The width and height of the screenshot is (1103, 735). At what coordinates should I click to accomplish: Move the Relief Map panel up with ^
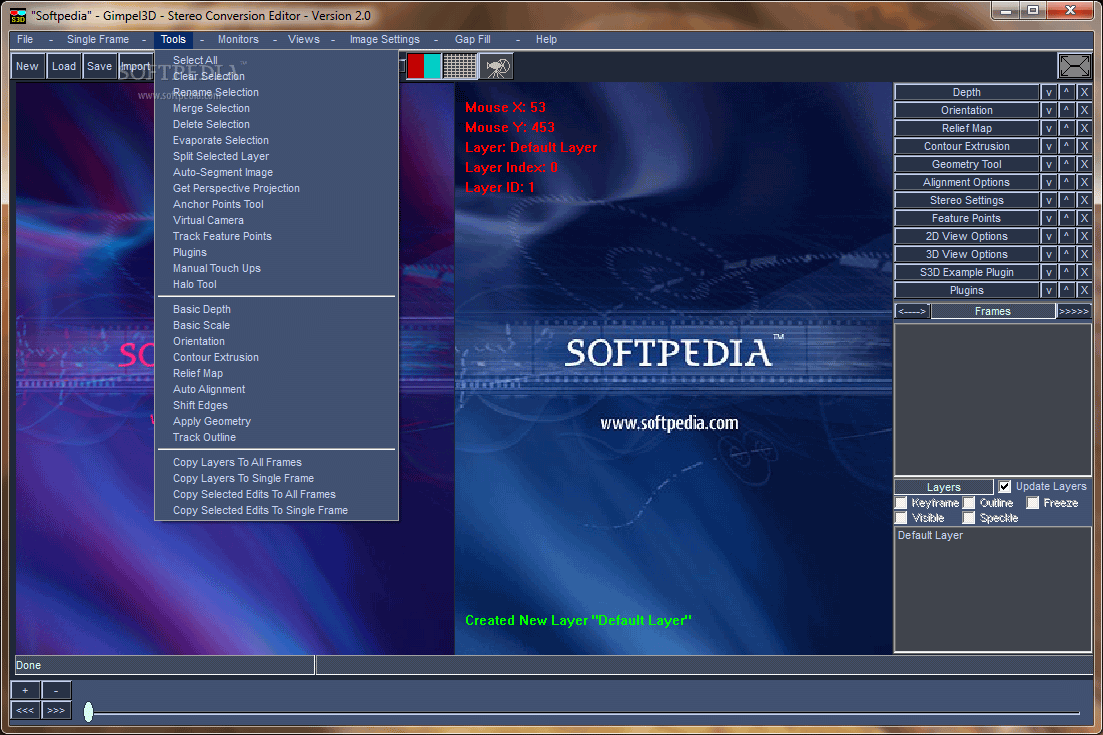[x=1066, y=128]
